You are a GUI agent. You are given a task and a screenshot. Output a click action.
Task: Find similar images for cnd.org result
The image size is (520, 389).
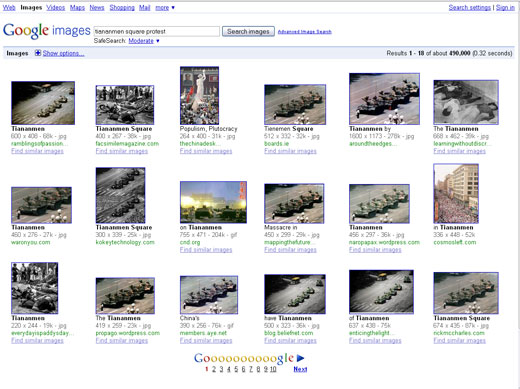coord(206,250)
